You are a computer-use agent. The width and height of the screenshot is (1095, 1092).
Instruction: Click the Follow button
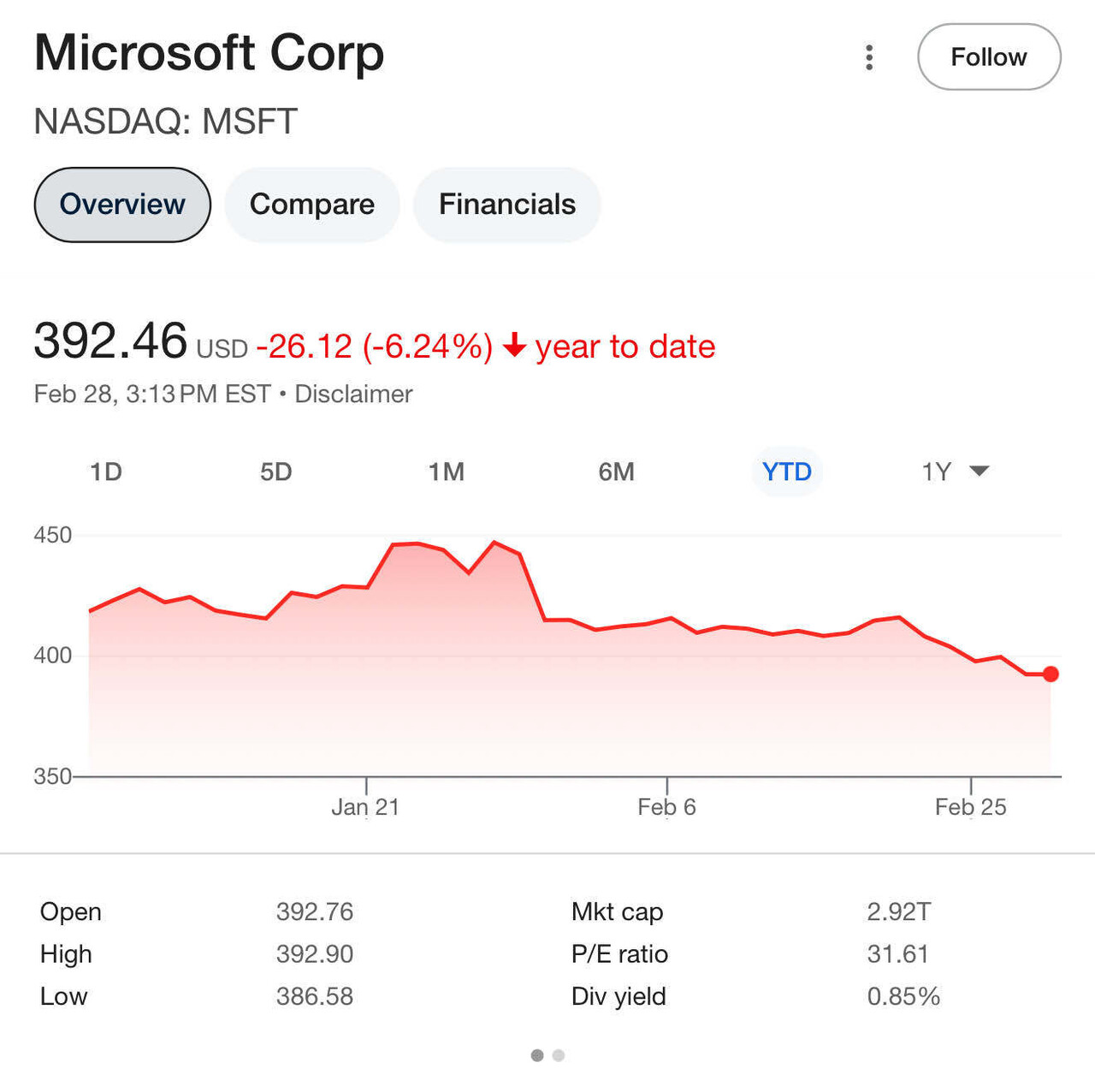[989, 56]
